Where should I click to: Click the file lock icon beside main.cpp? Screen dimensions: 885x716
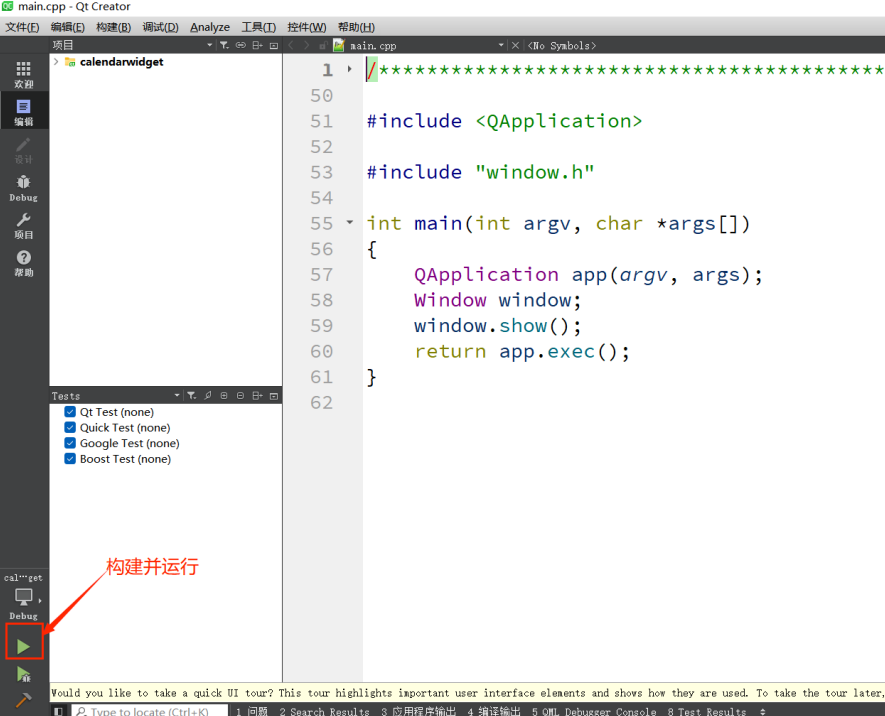(323, 45)
